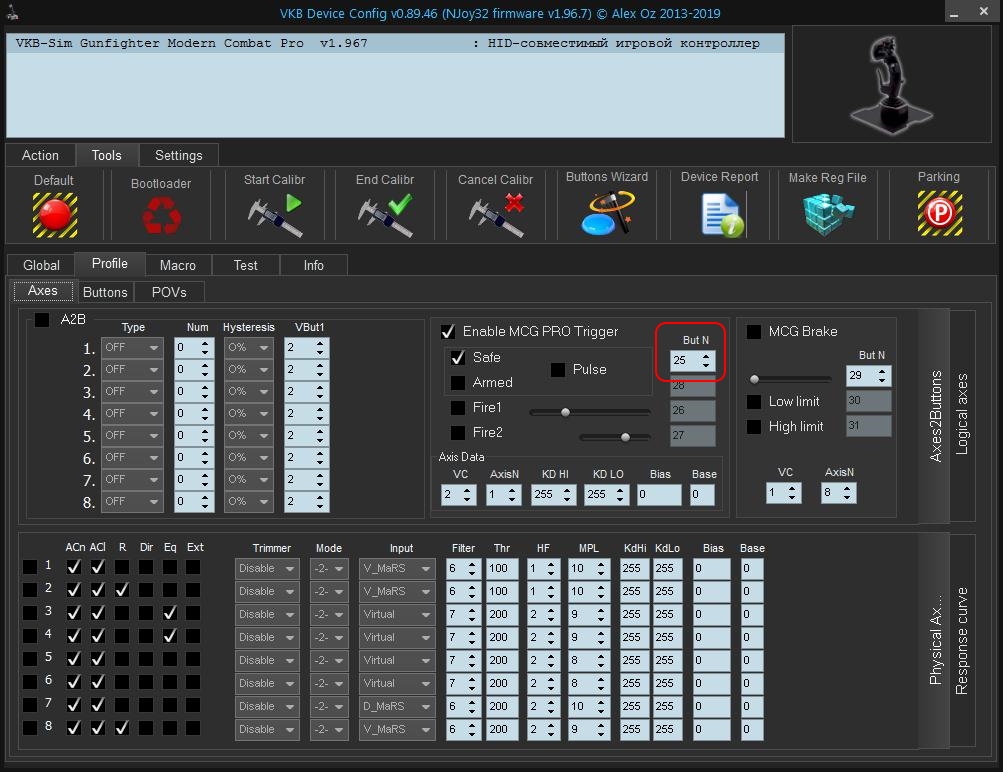The image size is (1003, 772).
Task: Click the trigger But N field showing 25
Action: point(693,361)
